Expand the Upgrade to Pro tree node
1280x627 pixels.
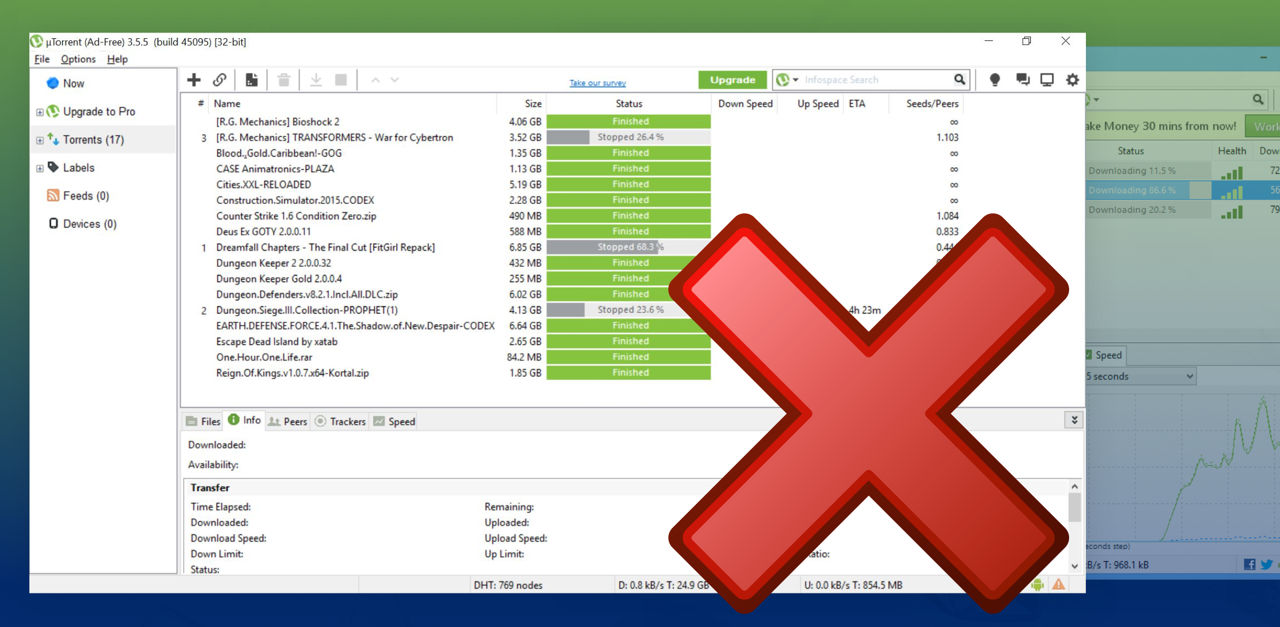tap(40, 112)
